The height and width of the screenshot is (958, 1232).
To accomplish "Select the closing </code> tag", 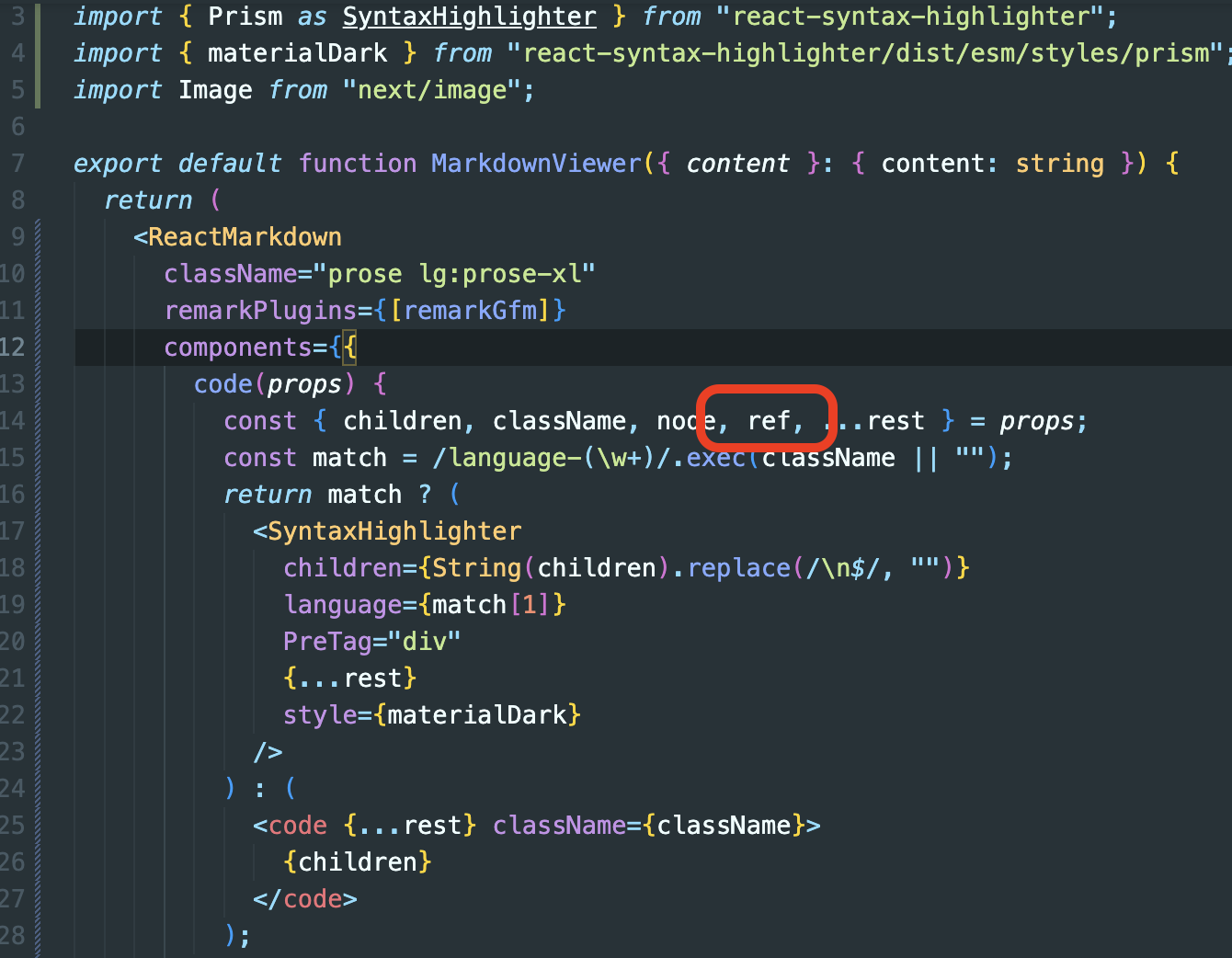I will point(304,898).
